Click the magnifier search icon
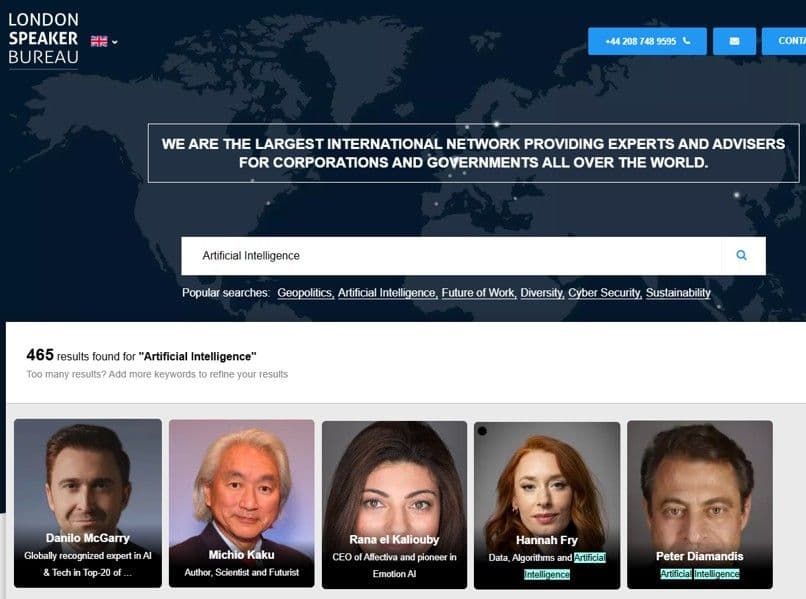806x599 pixels. coord(741,256)
